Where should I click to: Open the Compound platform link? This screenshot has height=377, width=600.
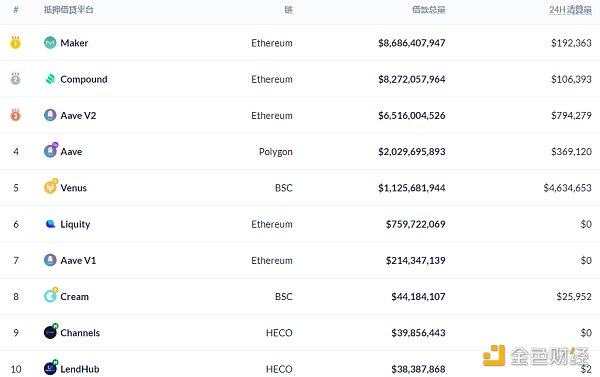click(84, 79)
